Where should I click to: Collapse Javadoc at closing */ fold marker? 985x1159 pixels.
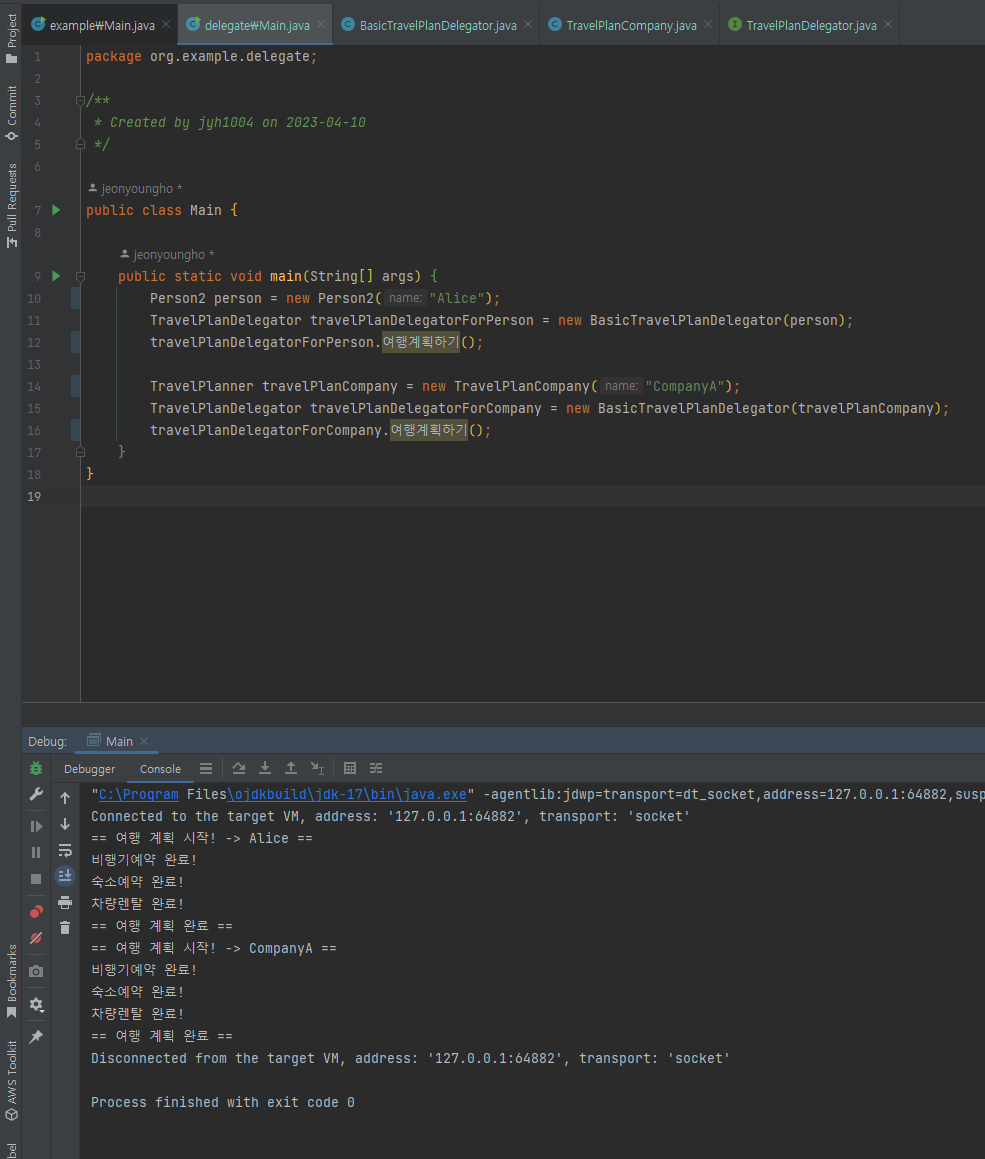coord(81,144)
